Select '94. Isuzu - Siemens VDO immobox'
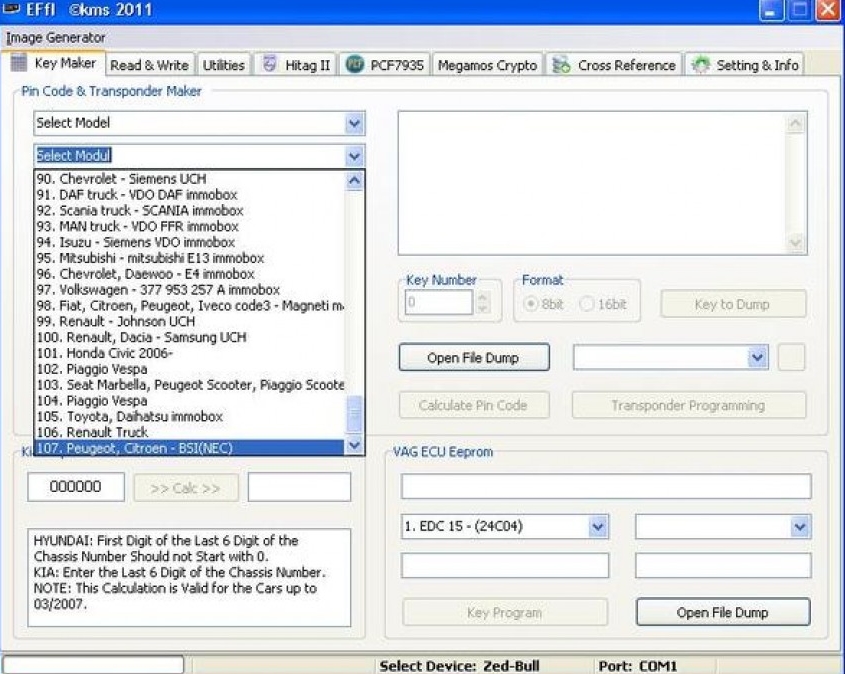 click(189, 242)
